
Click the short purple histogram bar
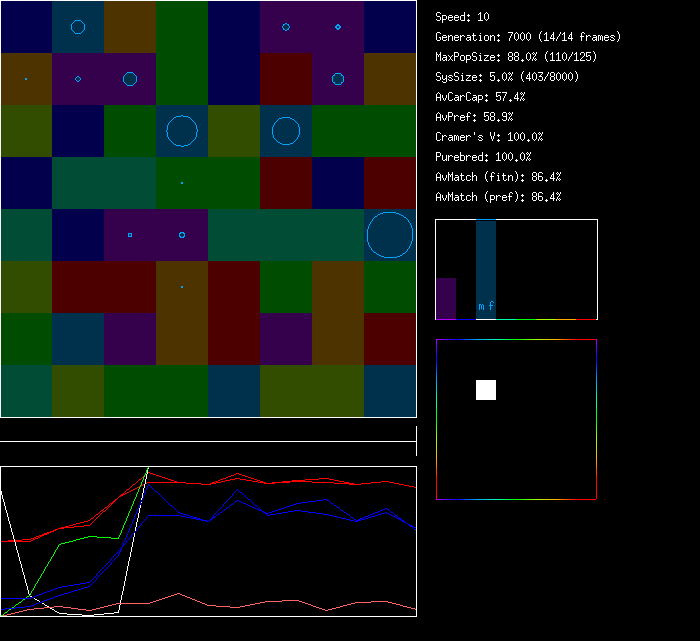pos(446,298)
